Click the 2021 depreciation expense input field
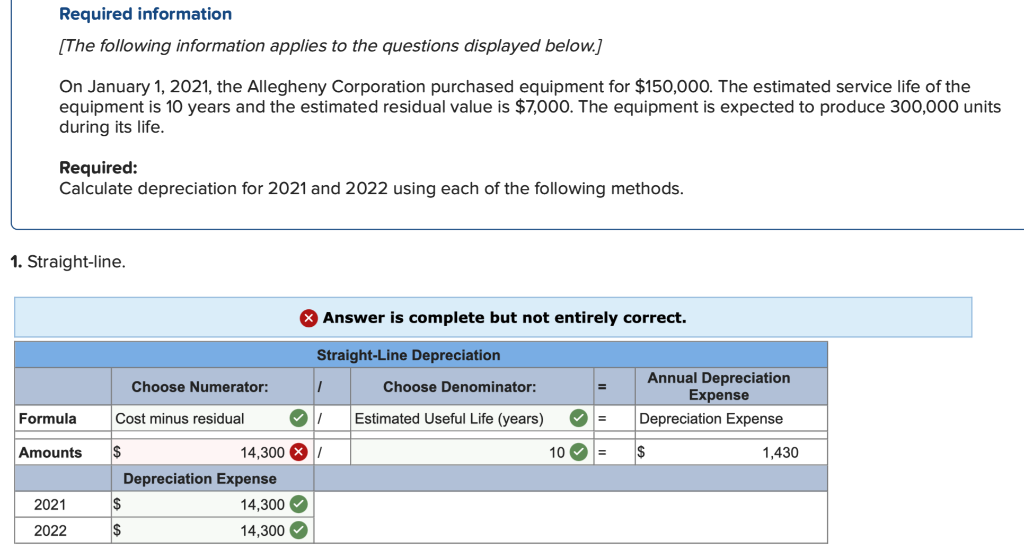This screenshot has height=557, width=1024. pos(210,504)
